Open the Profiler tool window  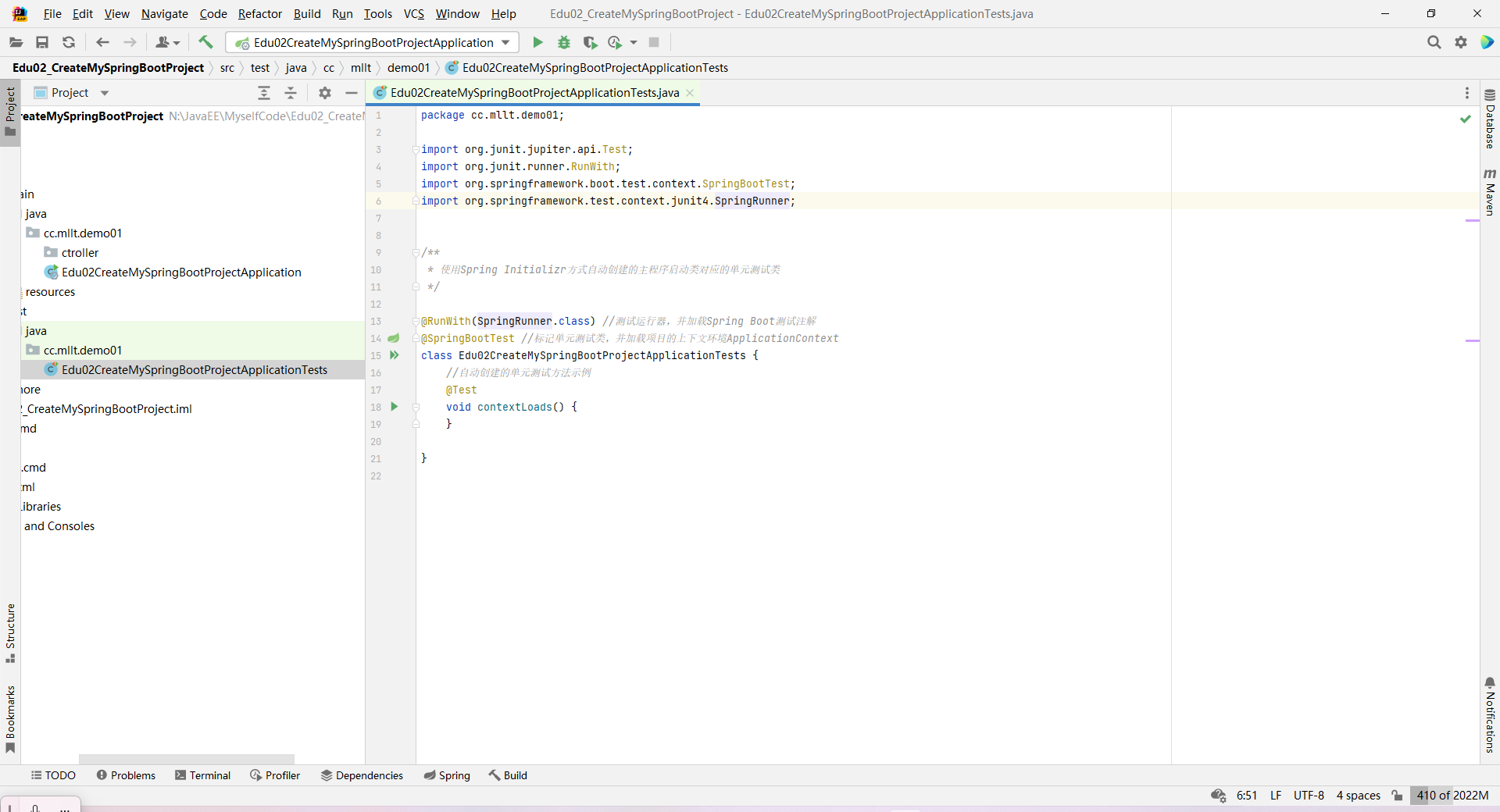pos(275,775)
